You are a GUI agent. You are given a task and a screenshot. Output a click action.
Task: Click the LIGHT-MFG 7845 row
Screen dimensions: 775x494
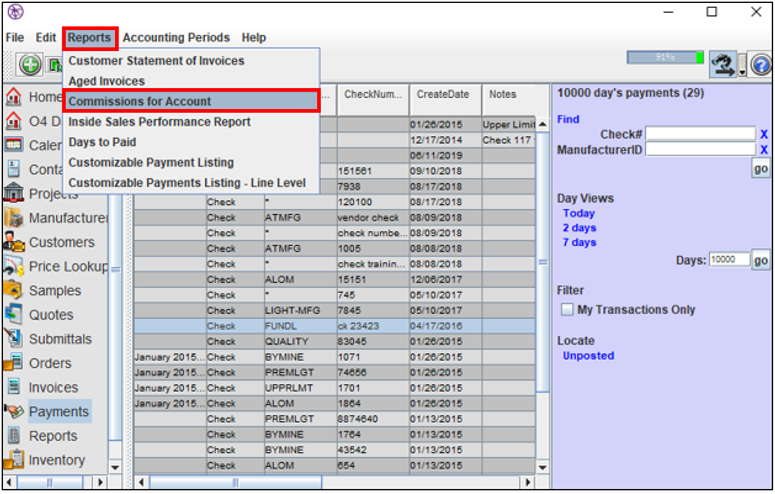pyautogui.click(x=335, y=311)
